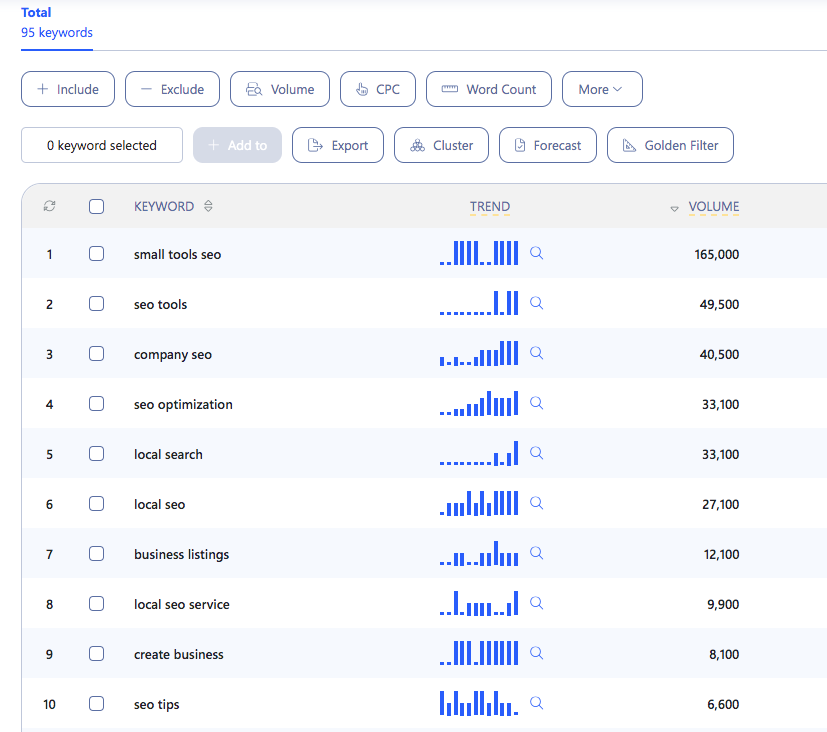827x732 pixels.
Task: Click volume value 9,900
Action: (x=723, y=604)
